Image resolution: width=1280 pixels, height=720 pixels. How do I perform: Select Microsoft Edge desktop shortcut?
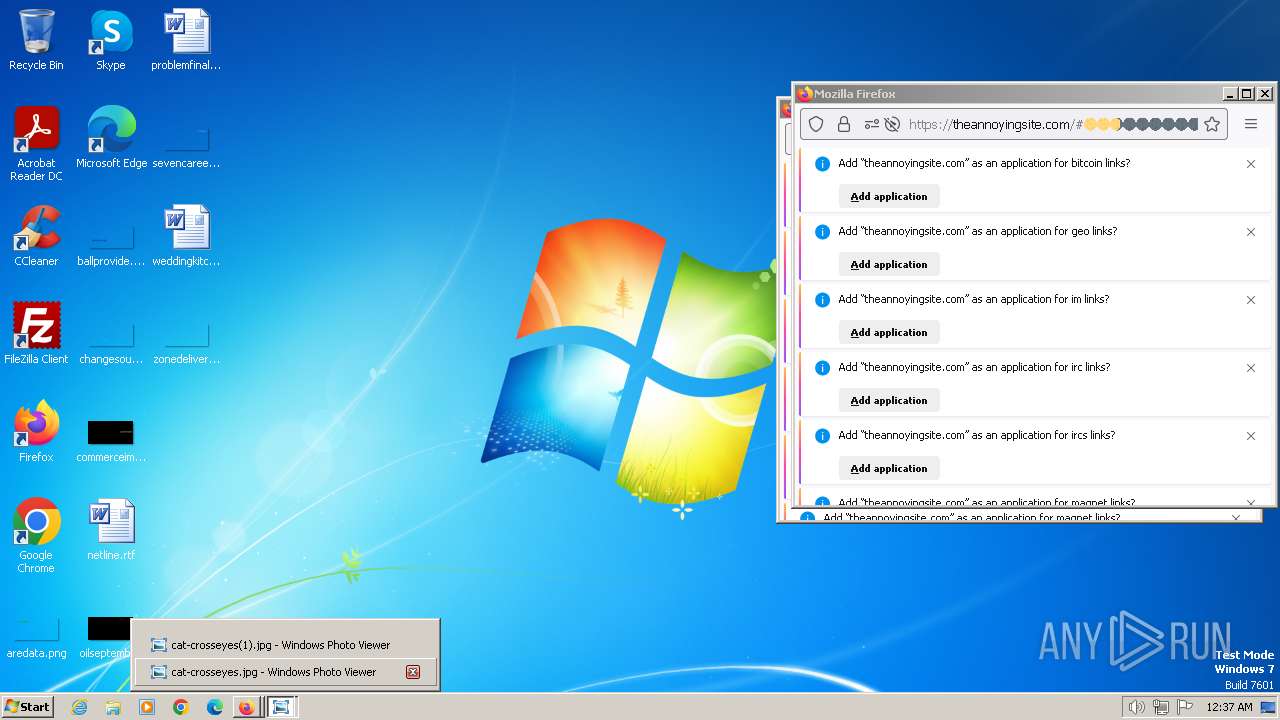click(111, 138)
